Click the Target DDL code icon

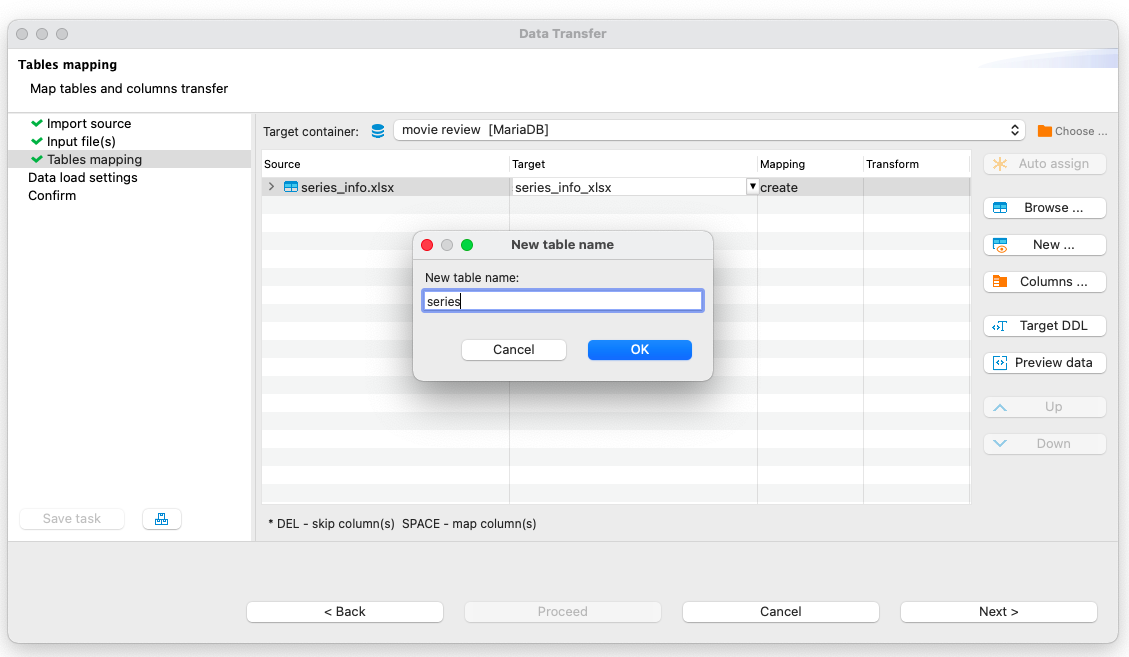click(999, 325)
